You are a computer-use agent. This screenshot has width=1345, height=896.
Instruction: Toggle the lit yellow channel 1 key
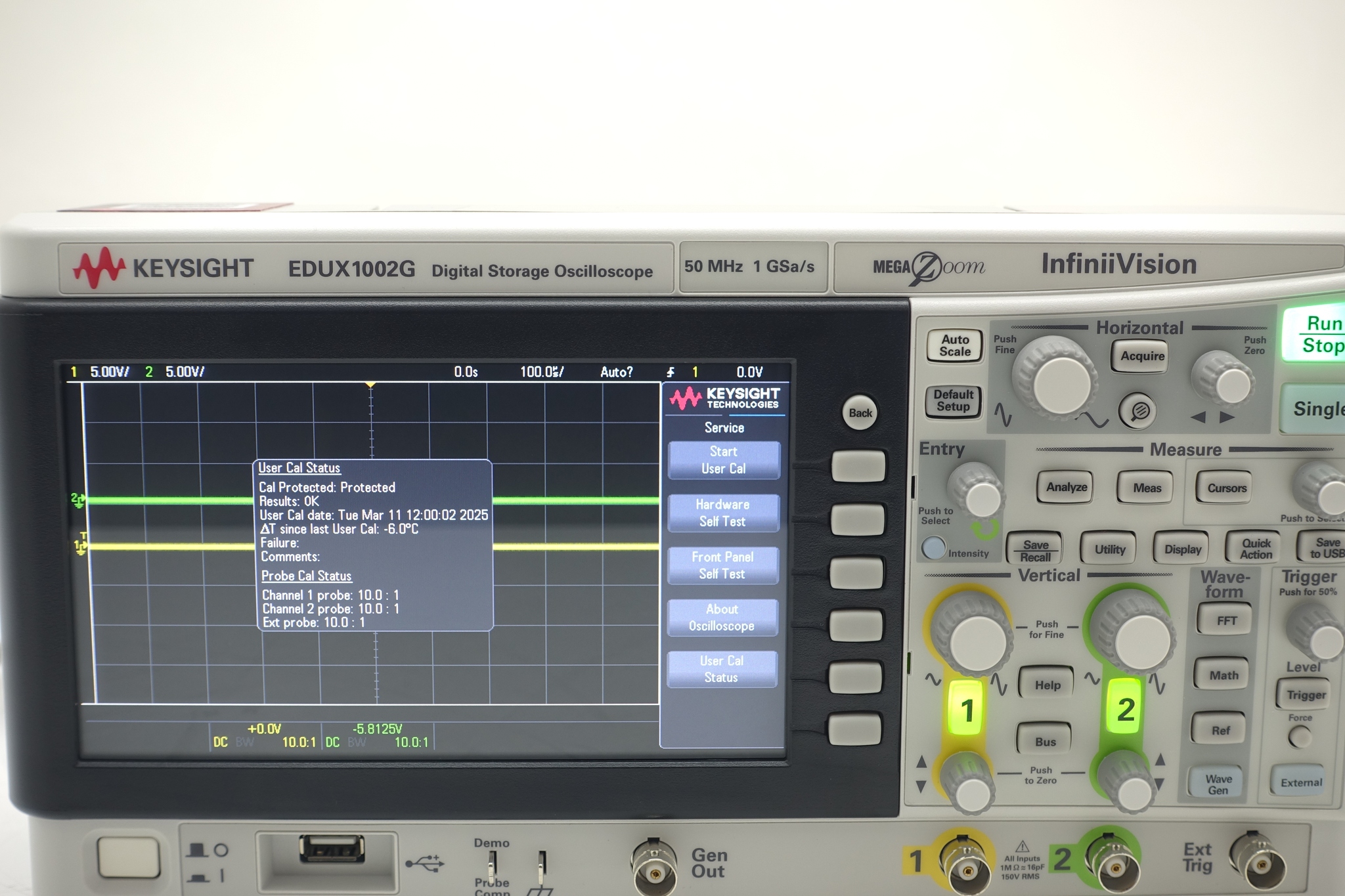tap(967, 710)
